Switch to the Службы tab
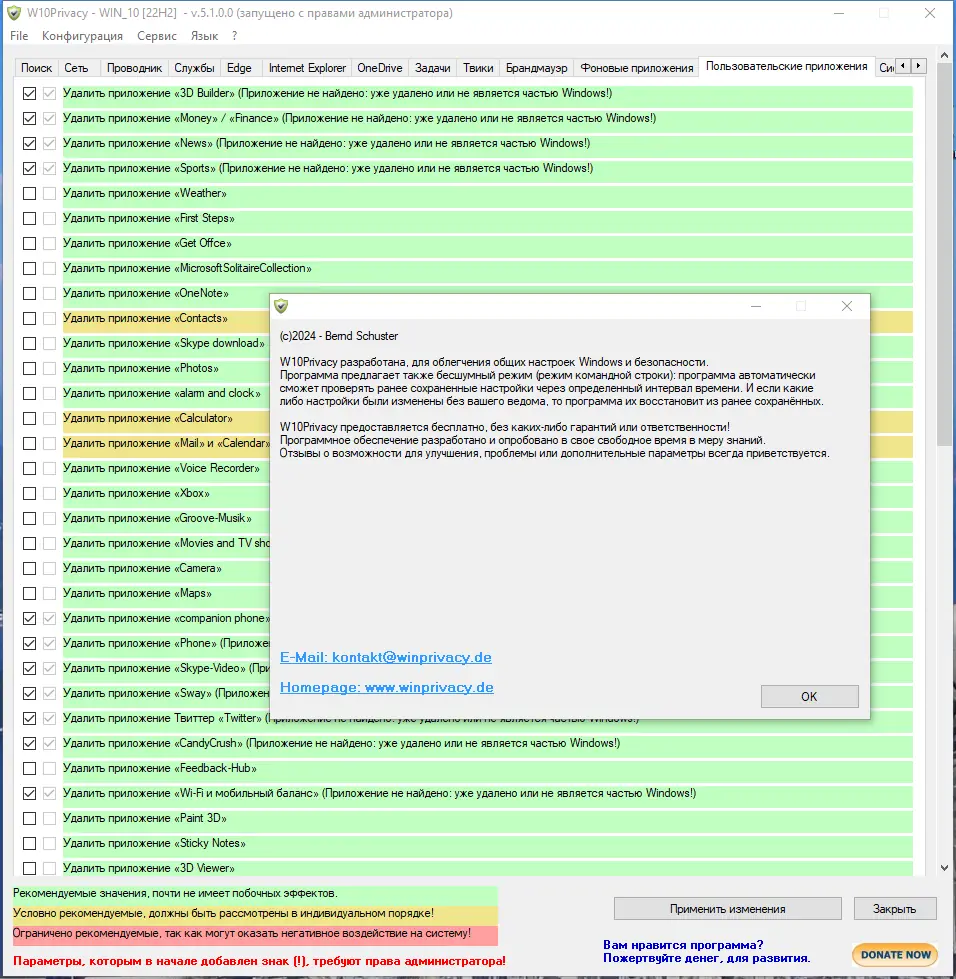Screen dimensions: 956x979 [x=194, y=68]
